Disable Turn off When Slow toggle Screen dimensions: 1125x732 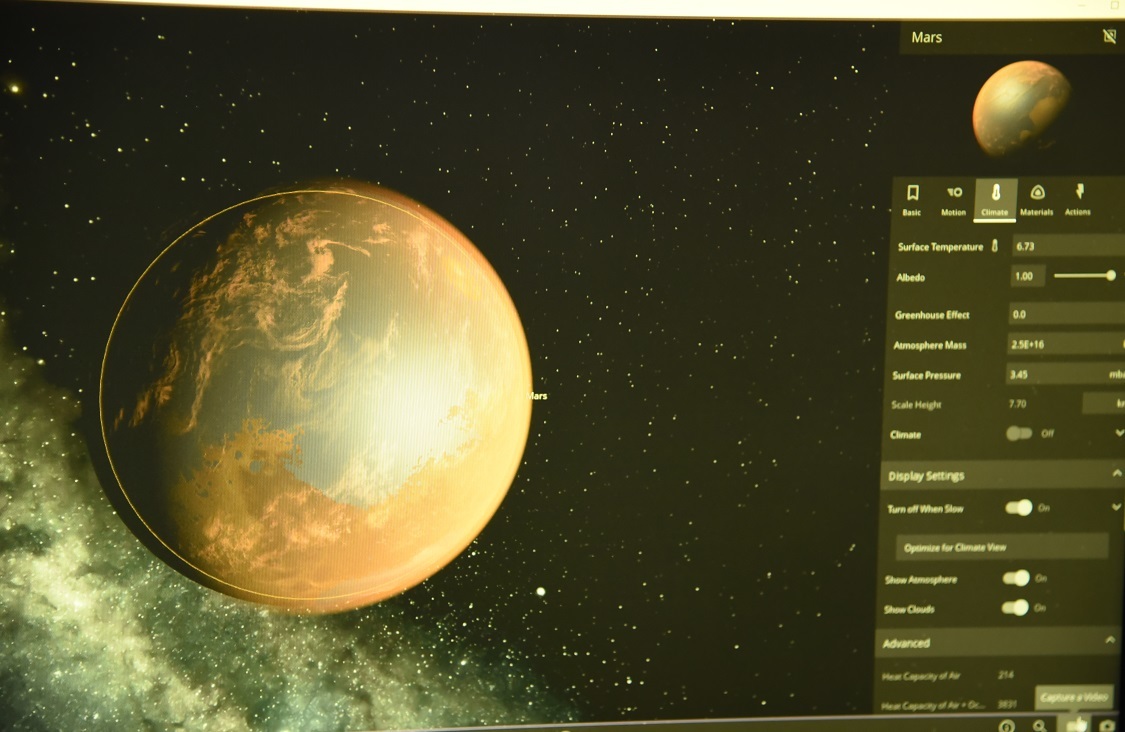1018,508
